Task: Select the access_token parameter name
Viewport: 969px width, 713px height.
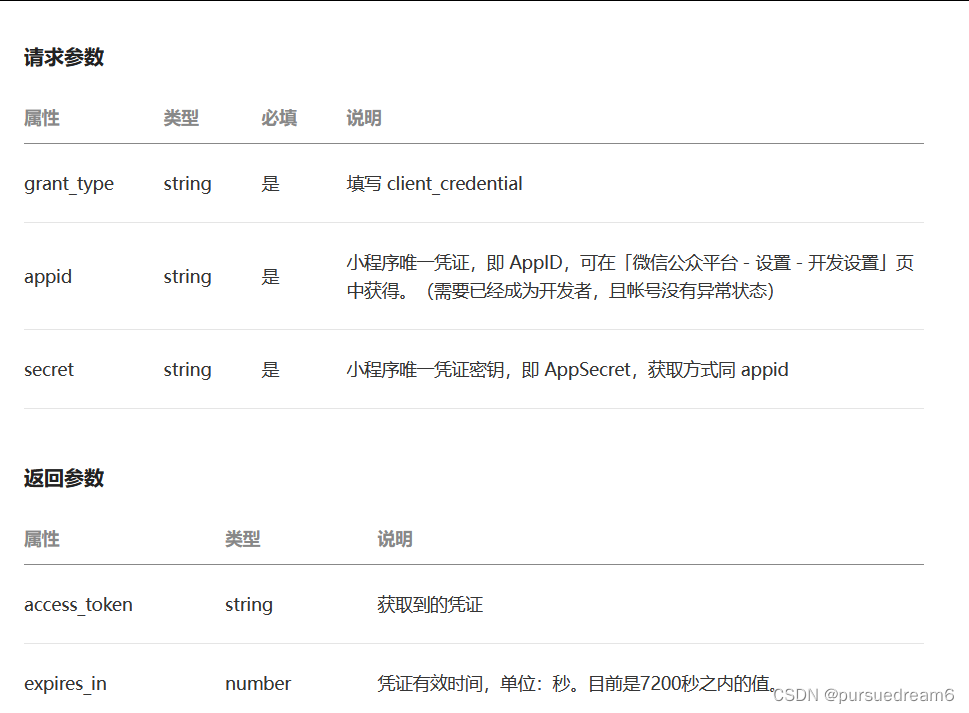Action: (x=78, y=605)
